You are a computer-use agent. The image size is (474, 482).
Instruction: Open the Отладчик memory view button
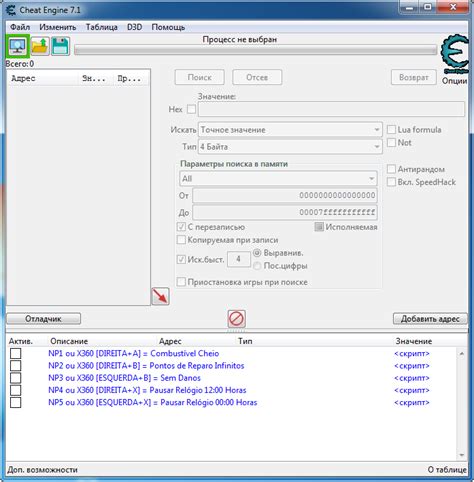click(x=43, y=319)
